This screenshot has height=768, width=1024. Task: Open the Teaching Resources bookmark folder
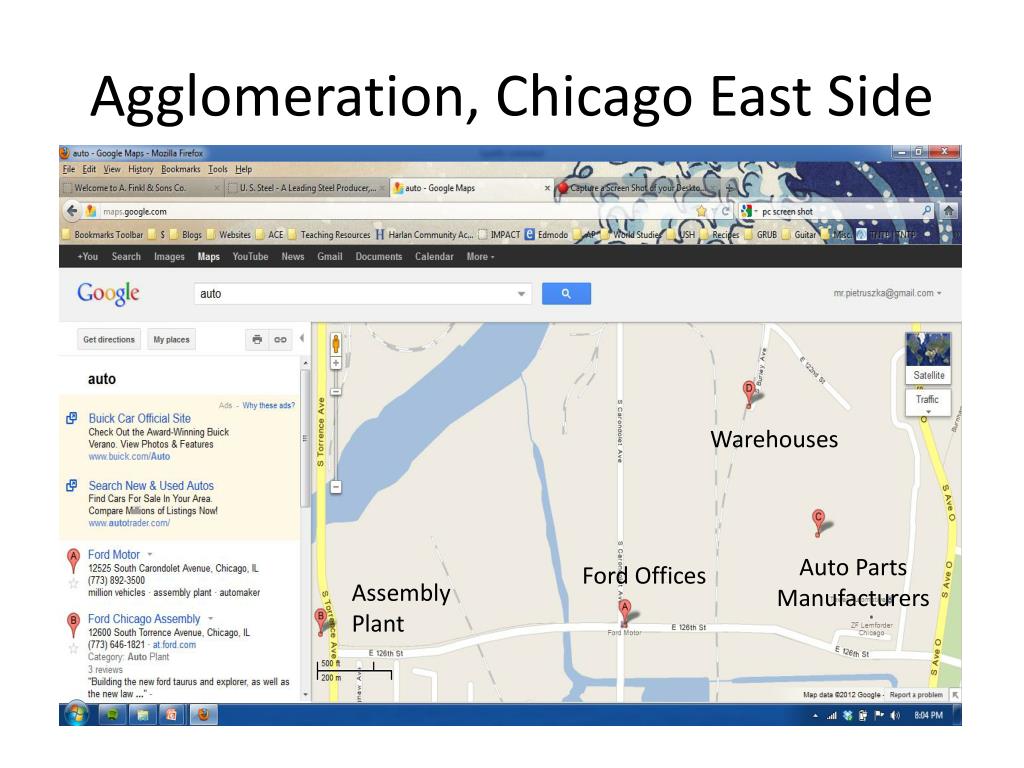[328, 234]
